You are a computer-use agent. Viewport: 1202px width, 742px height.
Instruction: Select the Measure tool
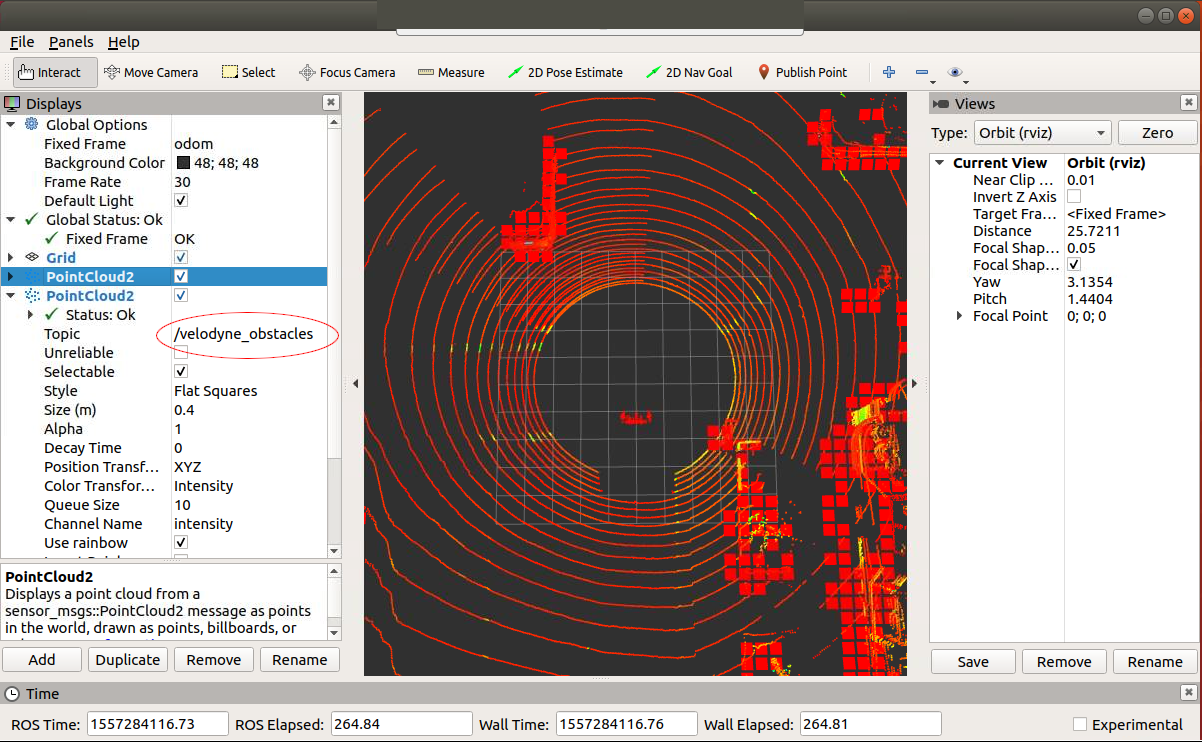(451, 72)
